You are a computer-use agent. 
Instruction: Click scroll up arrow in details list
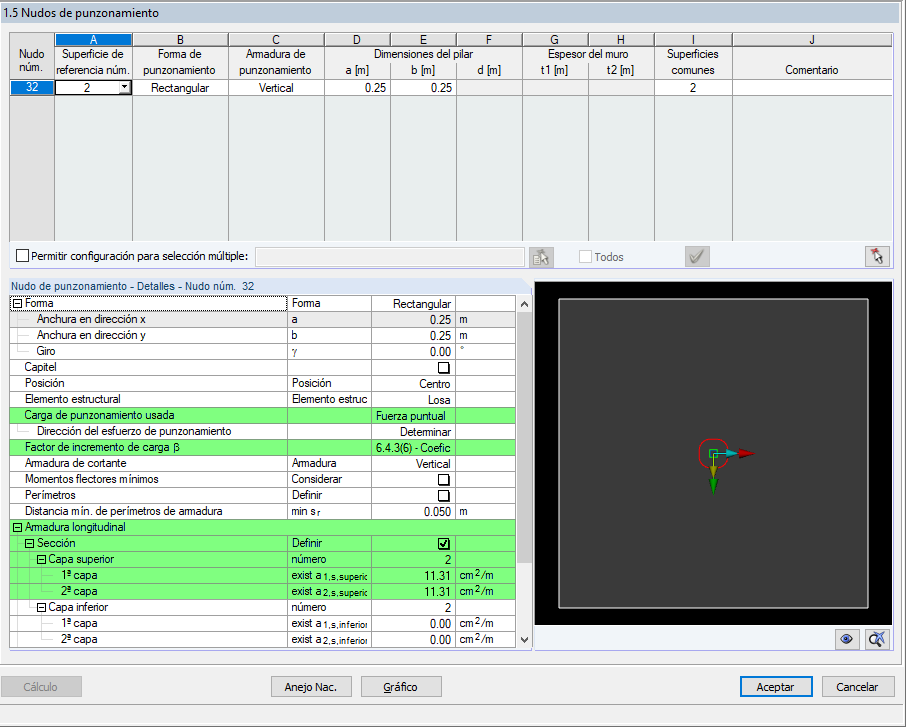coord(524,304)
